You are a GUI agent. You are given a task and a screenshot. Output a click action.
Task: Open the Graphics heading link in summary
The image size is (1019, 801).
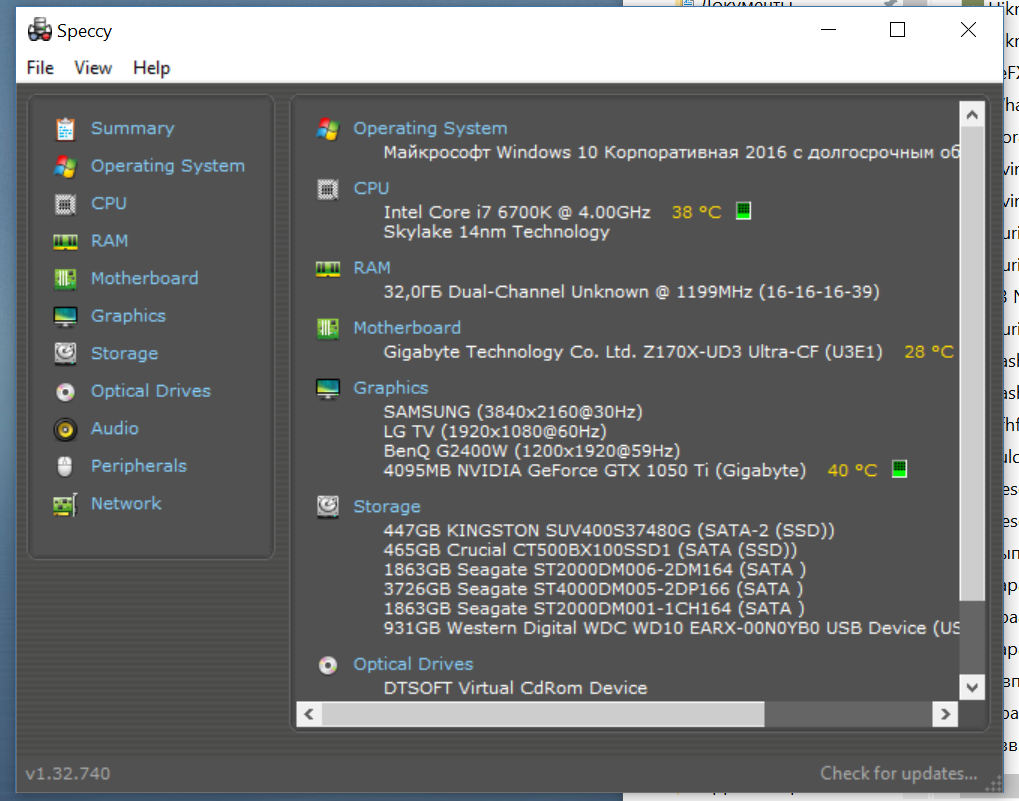click(x=391, y=388)
